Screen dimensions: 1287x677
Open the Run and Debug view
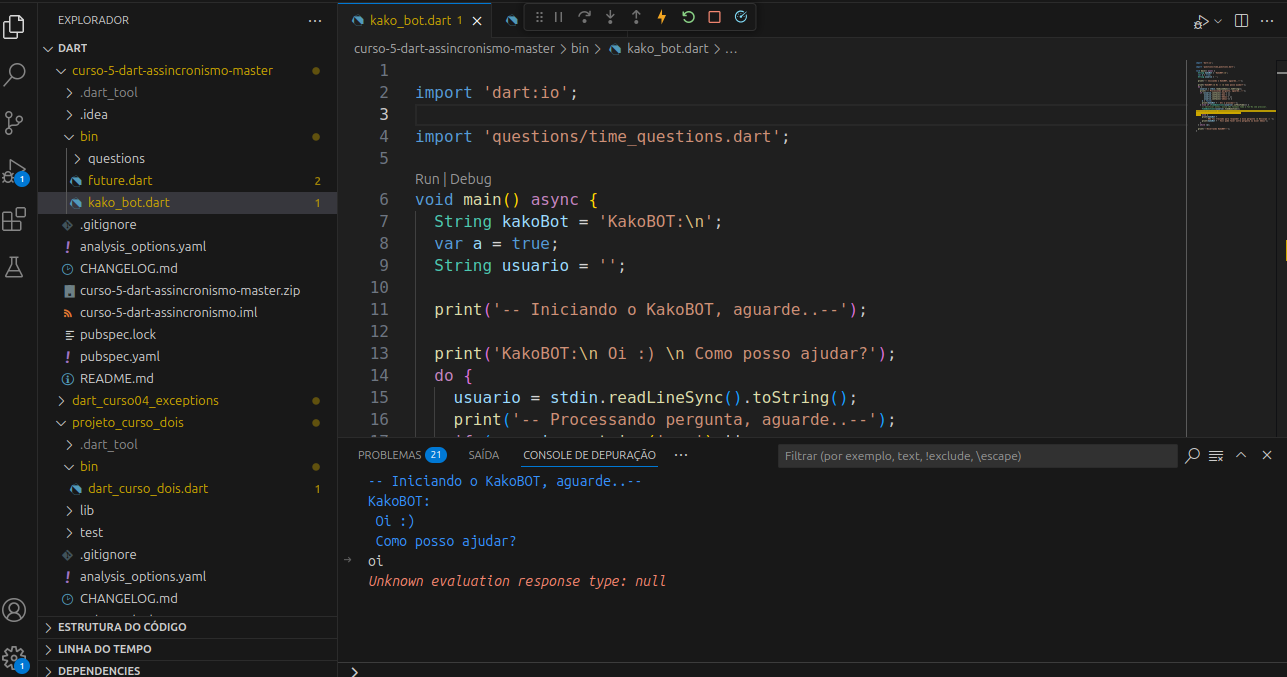(14, 172)
